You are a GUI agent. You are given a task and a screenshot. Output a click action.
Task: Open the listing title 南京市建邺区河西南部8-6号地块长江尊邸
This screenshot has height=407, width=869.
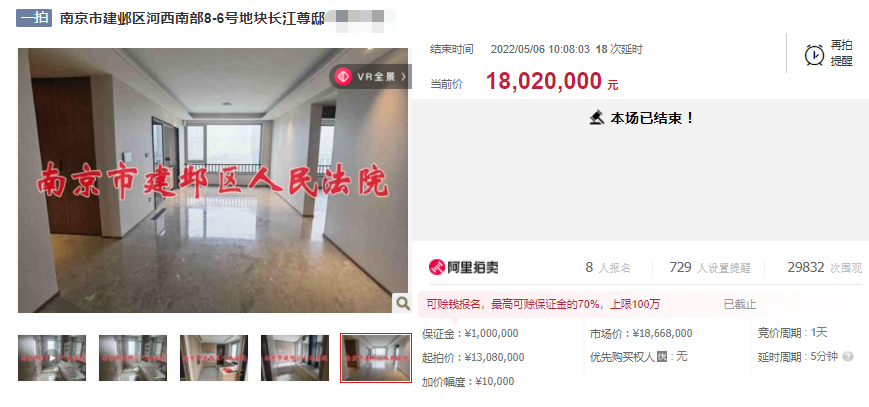click(192, 18)
